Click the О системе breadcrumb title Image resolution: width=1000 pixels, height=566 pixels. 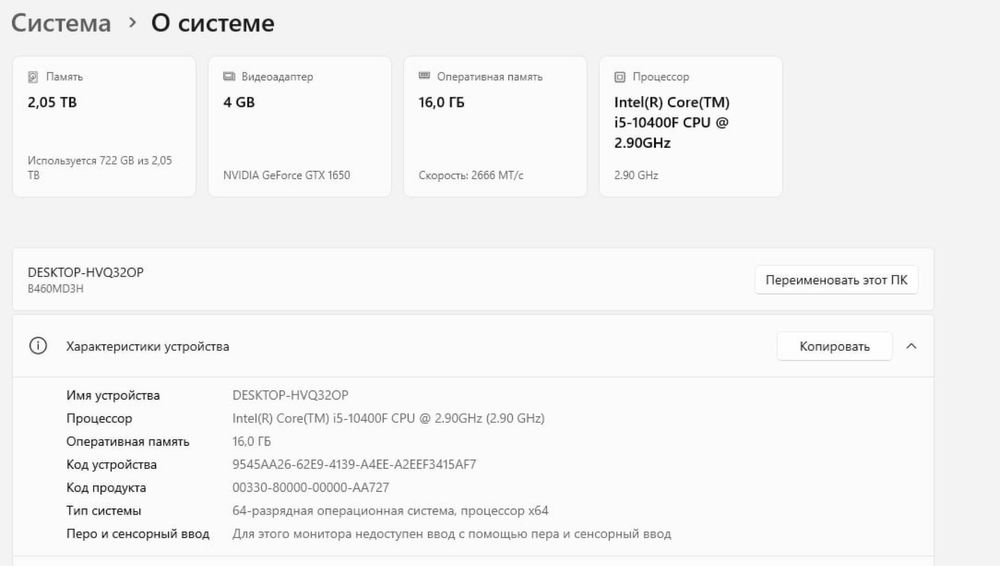(x=212, y=23)
